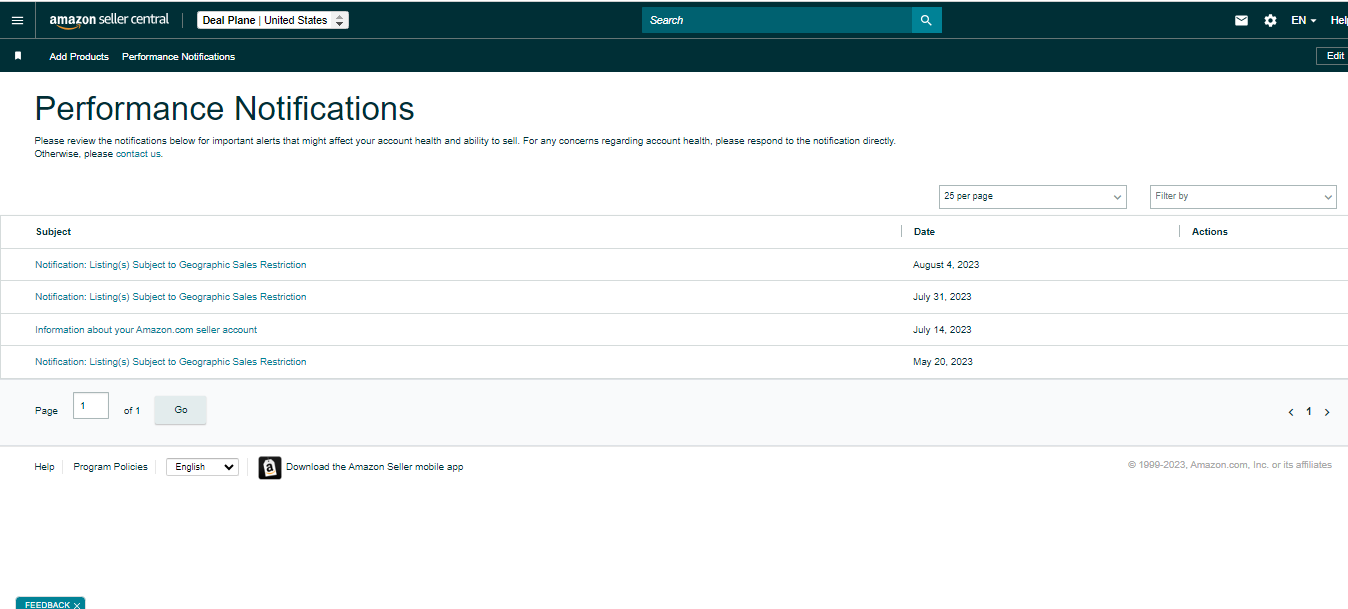
Task: Click the bookmark icon in the favorites bar
Action: click(18, 56)
